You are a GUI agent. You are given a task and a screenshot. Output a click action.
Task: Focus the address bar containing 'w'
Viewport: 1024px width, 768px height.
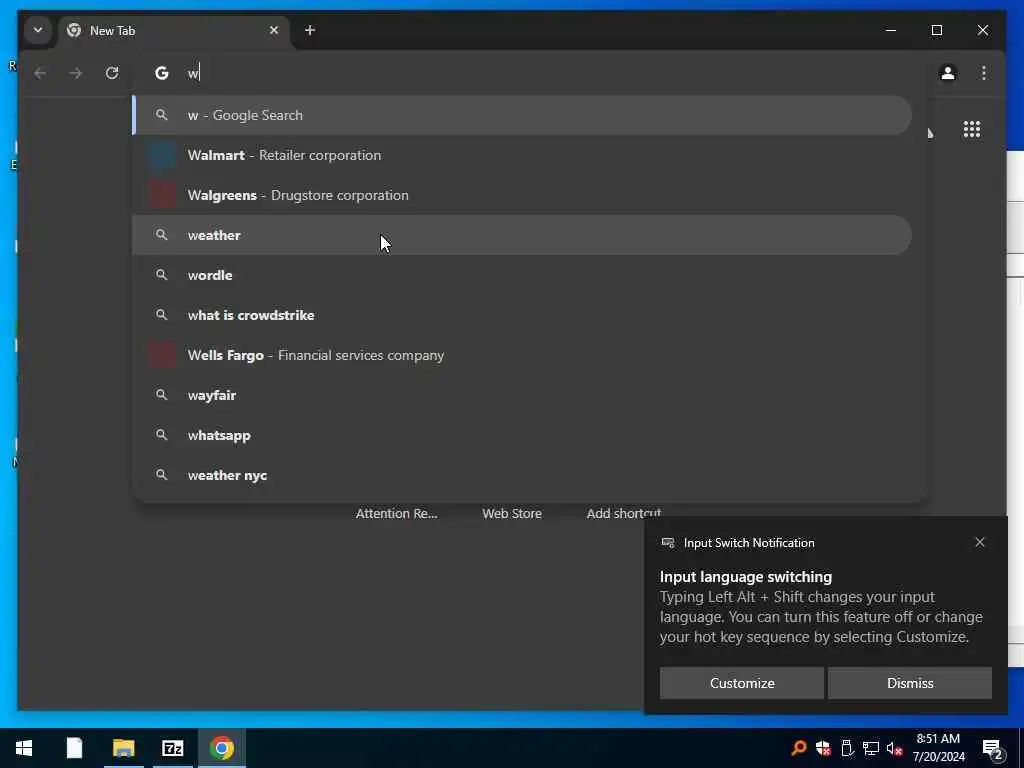point(529,73)
